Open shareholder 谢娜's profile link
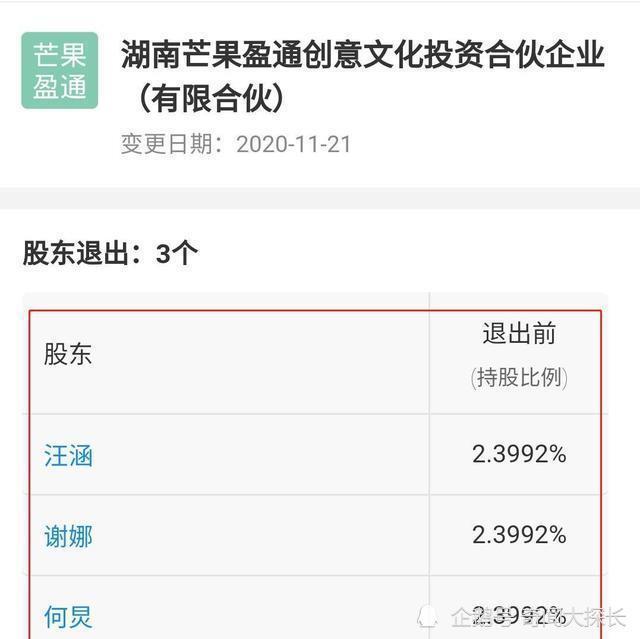Image resolution: width=640 pixels, height=639 pixels. [x=68, y=536]
